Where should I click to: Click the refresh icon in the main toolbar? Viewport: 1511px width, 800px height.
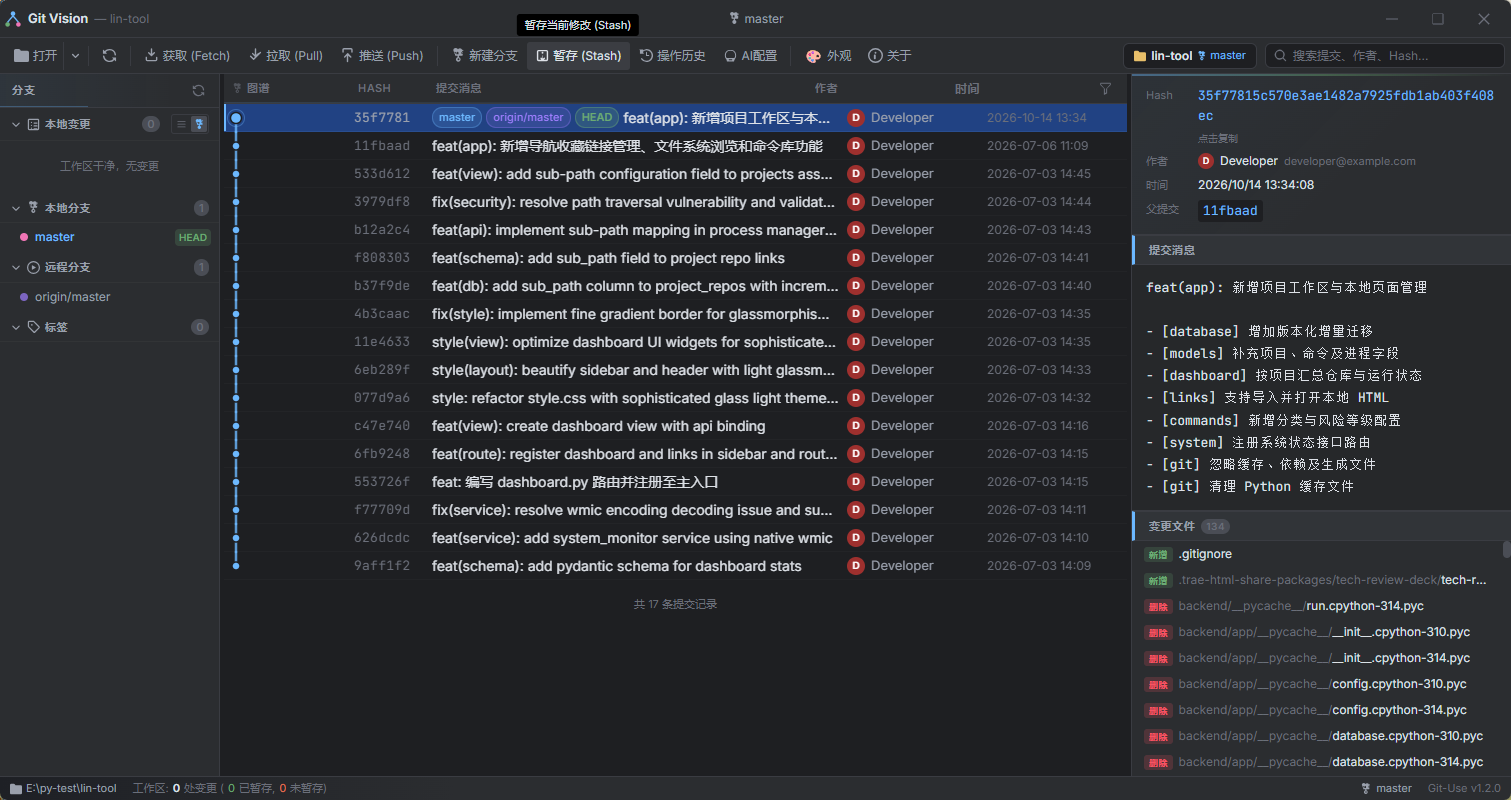[109, 56]
